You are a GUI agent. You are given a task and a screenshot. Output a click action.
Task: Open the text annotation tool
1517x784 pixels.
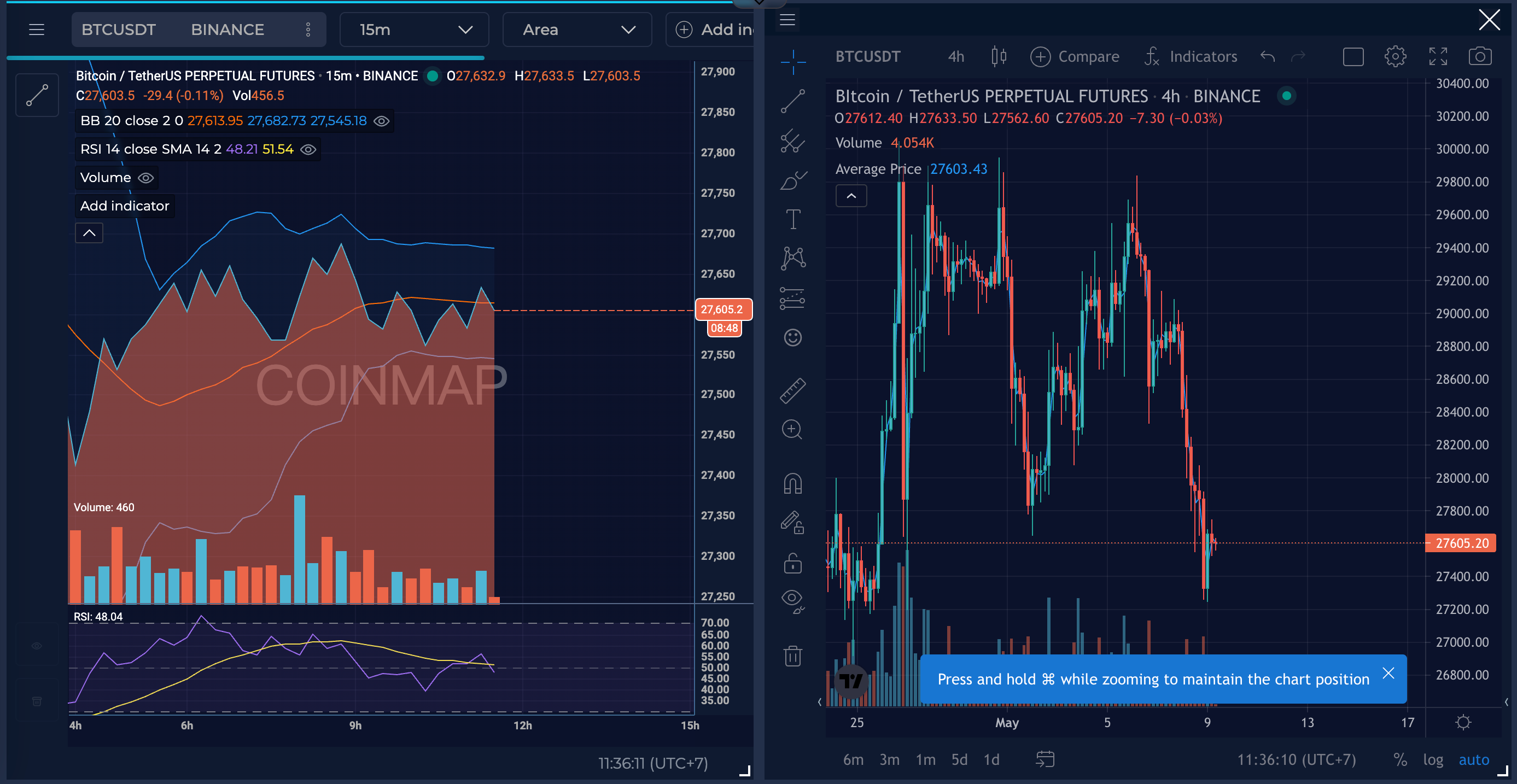(x=792, y=219)
